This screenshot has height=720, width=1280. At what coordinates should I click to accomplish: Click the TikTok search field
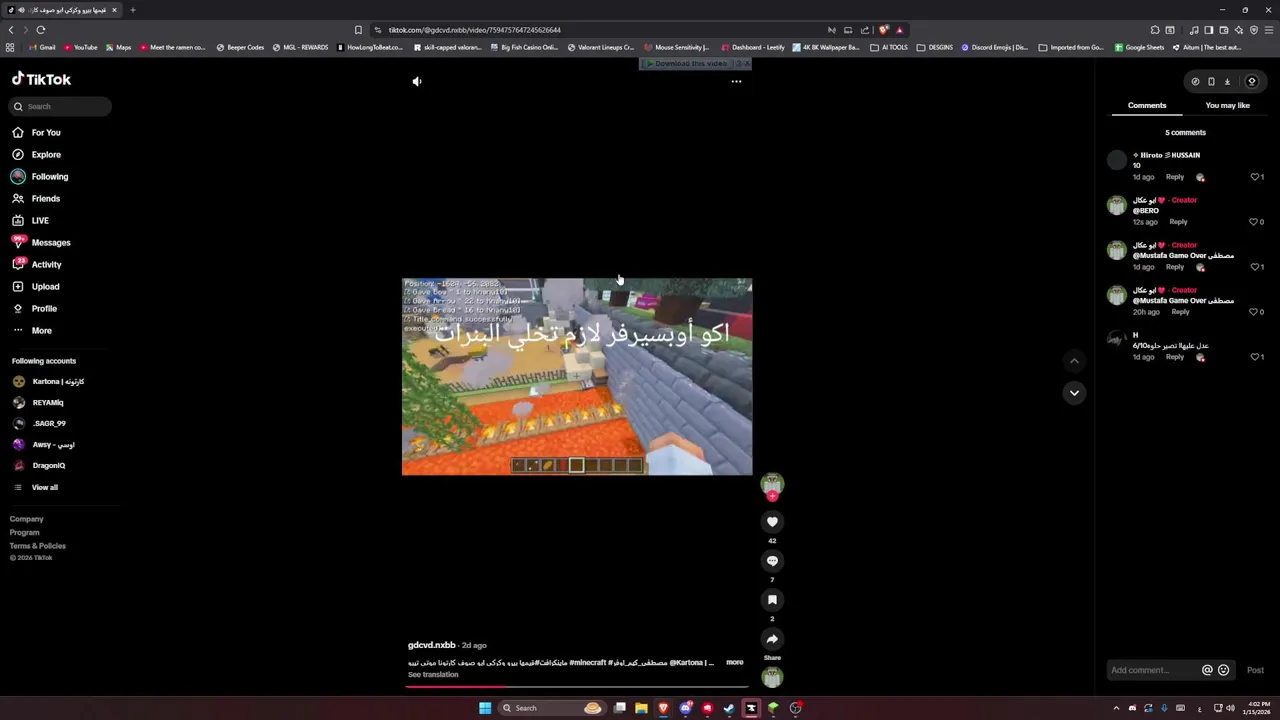point(60,106)
